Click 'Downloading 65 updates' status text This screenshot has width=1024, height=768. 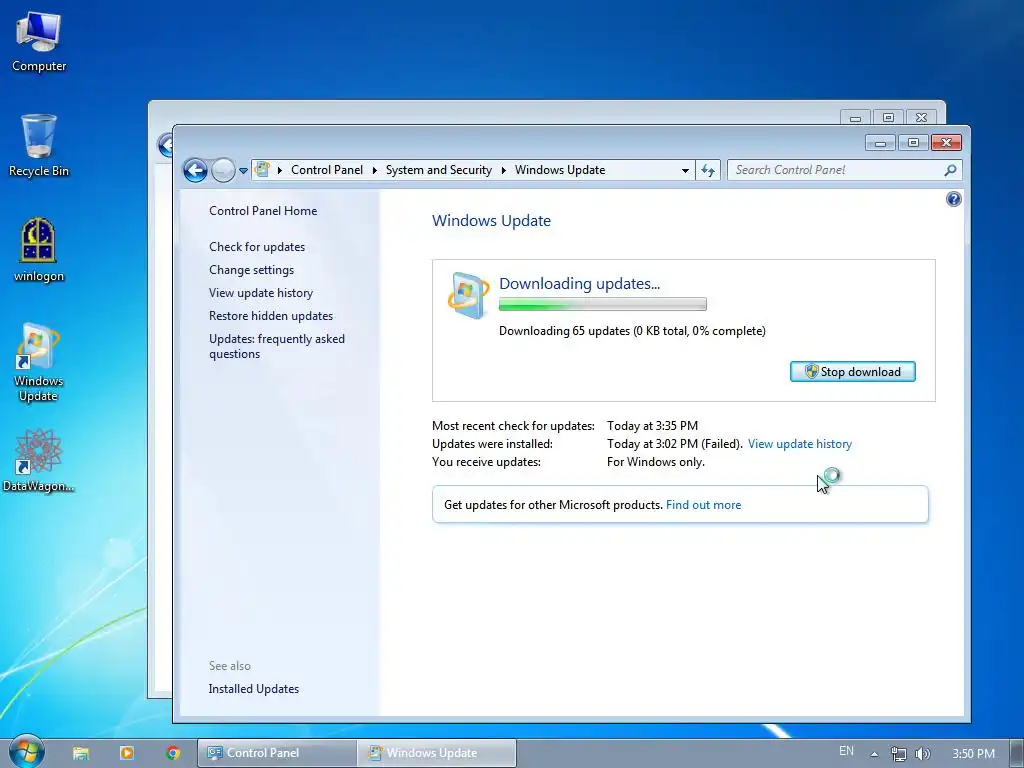tap(632, 331)
